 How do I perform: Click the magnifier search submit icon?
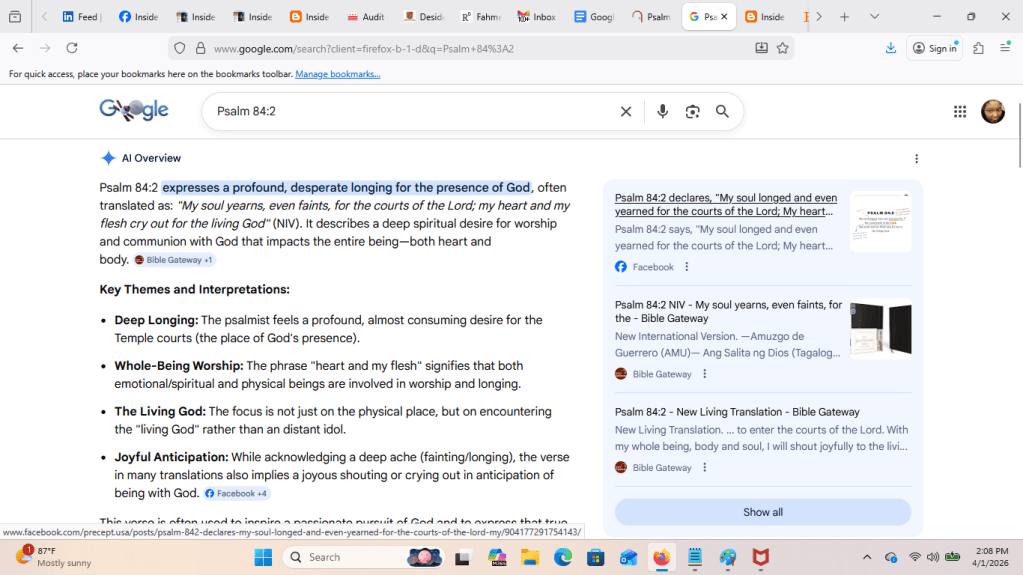pyautogui.click(x=722, y=112)
